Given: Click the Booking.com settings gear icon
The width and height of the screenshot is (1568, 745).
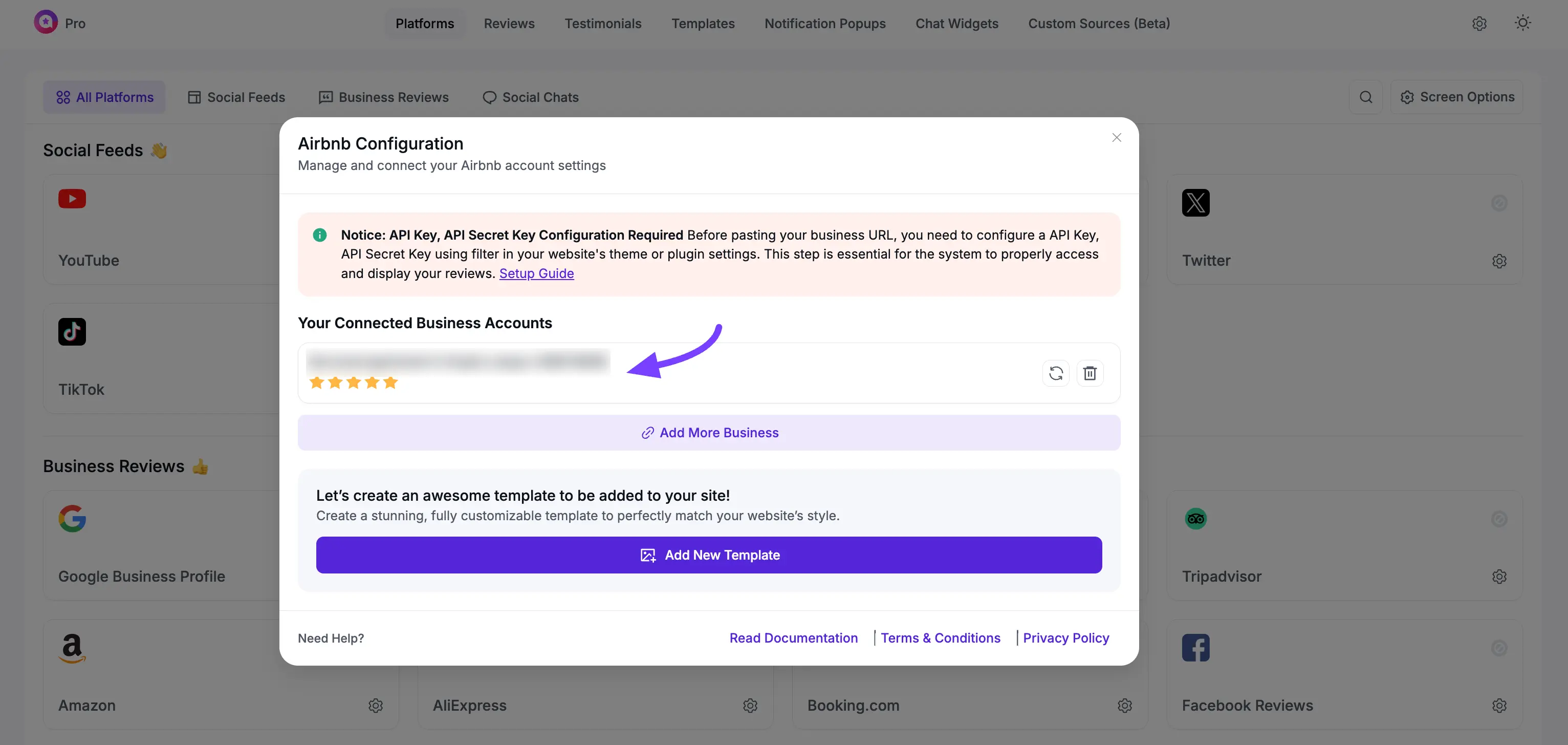Looking at the screenshot, I should pos(1124,706).
